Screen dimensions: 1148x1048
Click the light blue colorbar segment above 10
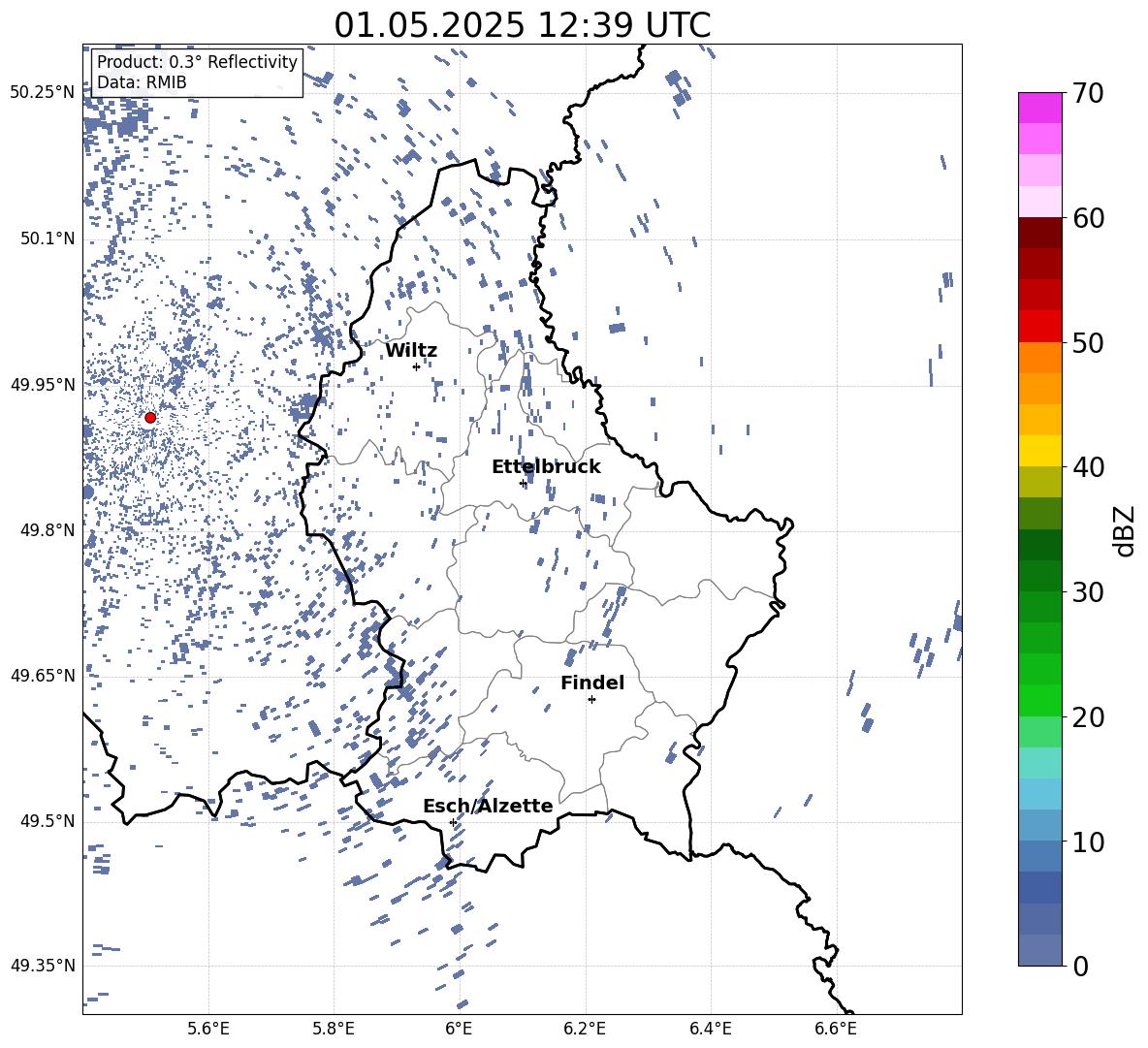click(1039, 826)
